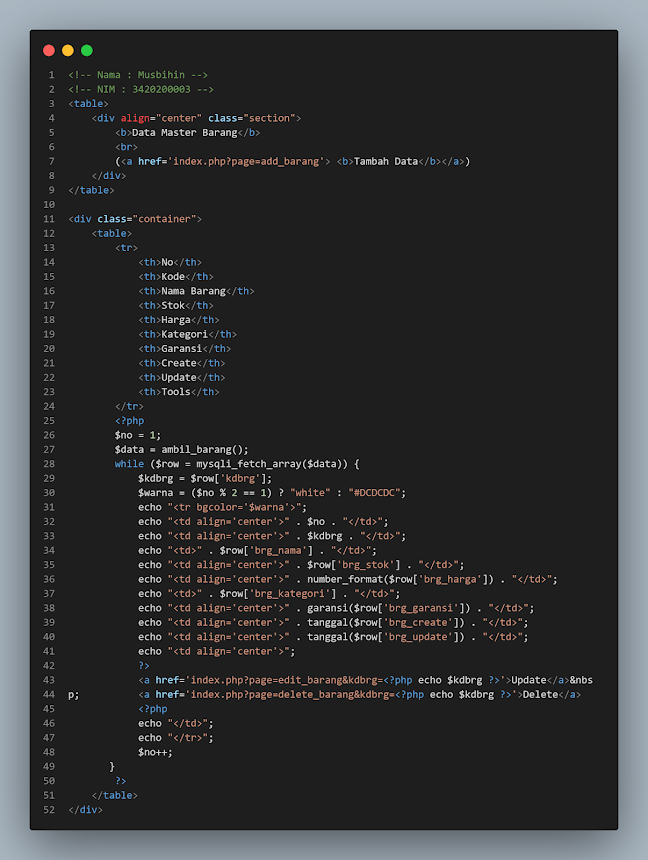Click the 'mysqli_fetch_array($data)' while loop line
Viewport: 648px width, 860px height.
point(237,464)
